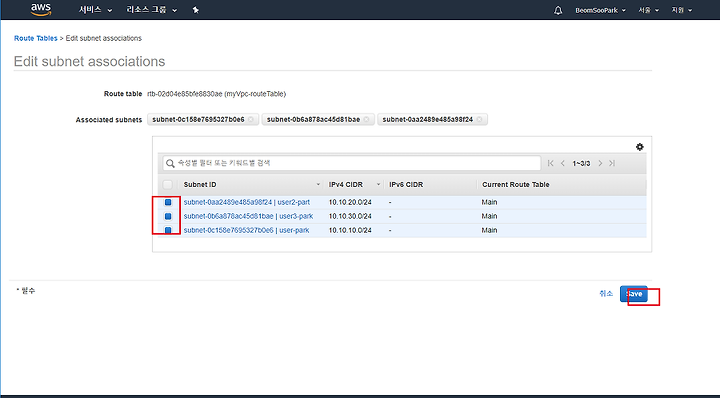Click the 1~3/3 page count text

(581, 163)
